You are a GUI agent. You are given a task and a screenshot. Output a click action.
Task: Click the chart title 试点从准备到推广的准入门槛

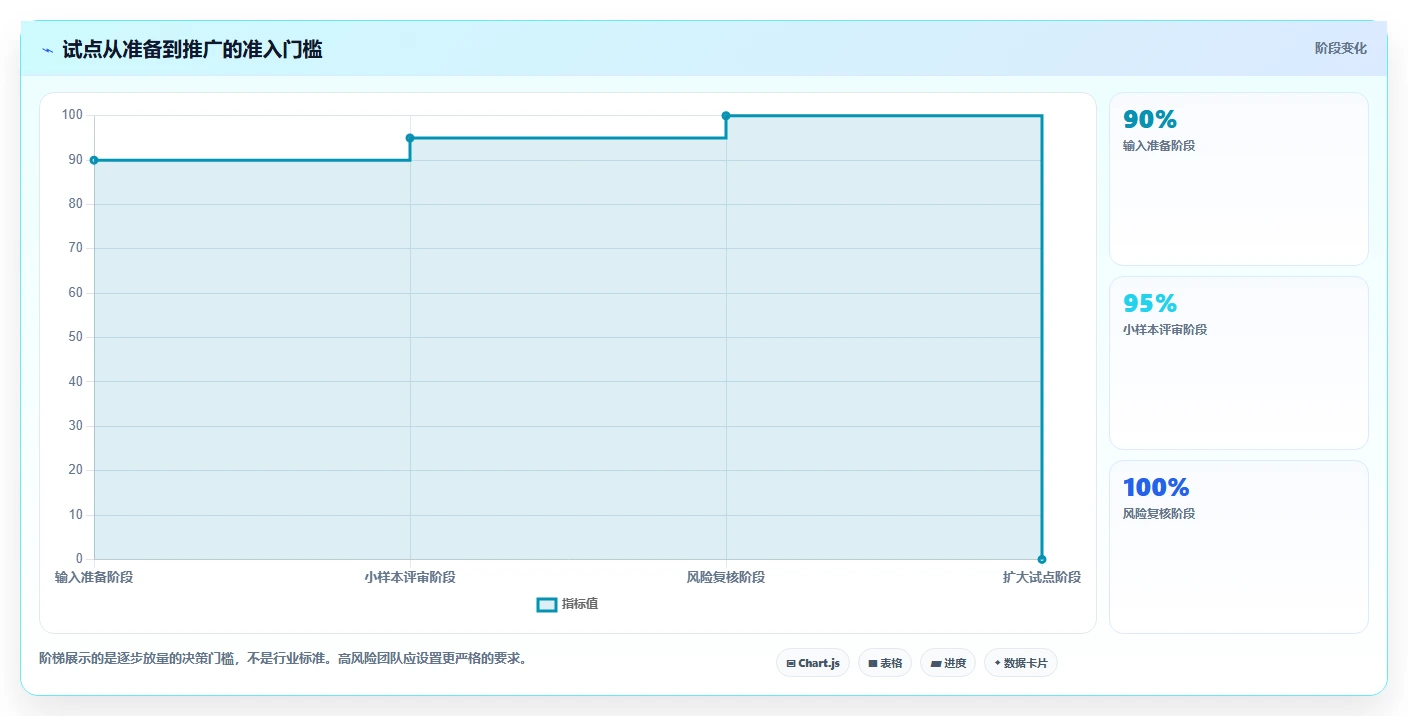[x=192, y=49]
